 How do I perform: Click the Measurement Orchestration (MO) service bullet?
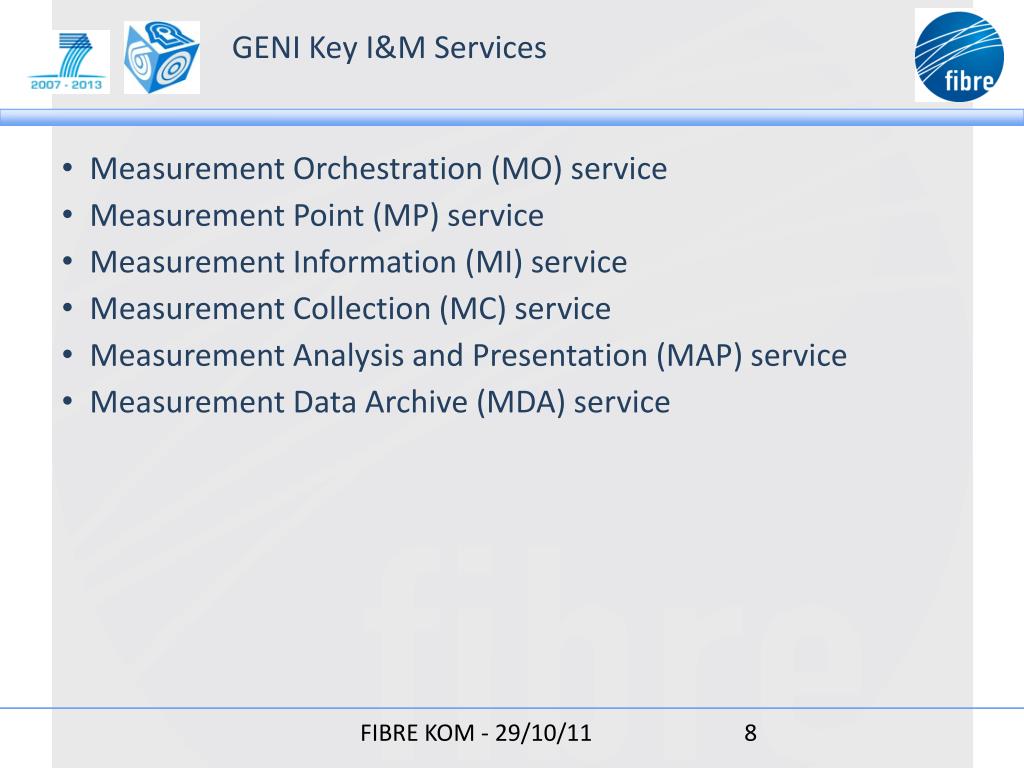(378, 168)
